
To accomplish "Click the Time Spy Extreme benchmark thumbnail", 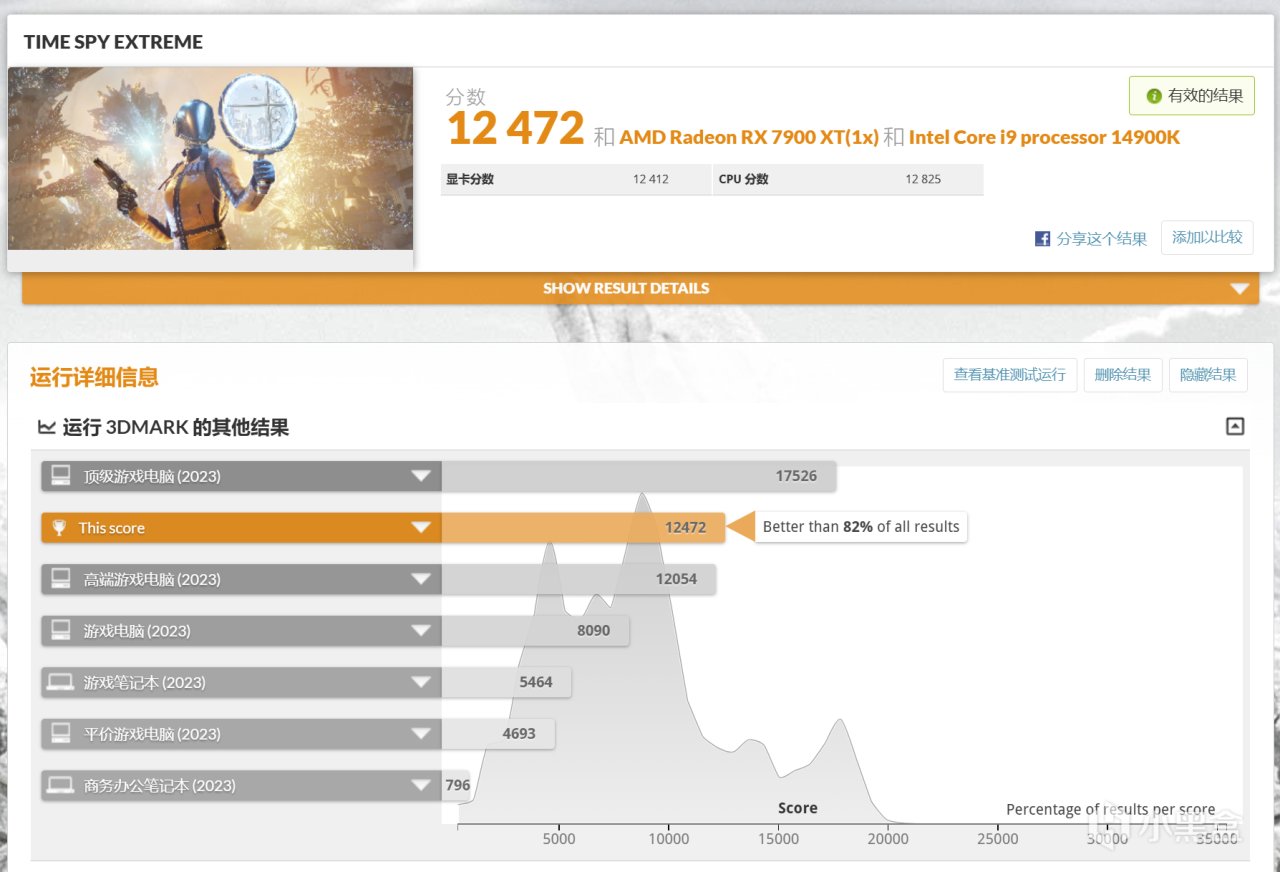I will click(x=211, y=158).
